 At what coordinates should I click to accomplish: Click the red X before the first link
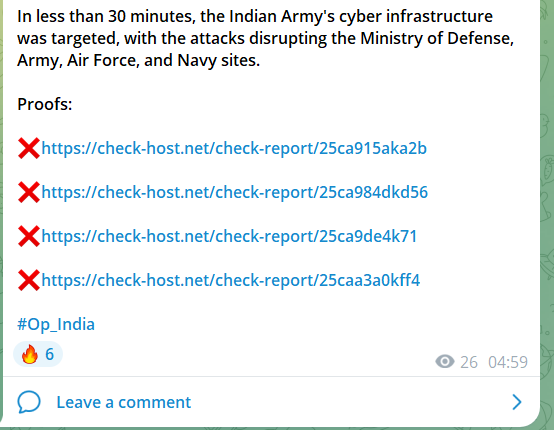[x=29, y=148]
